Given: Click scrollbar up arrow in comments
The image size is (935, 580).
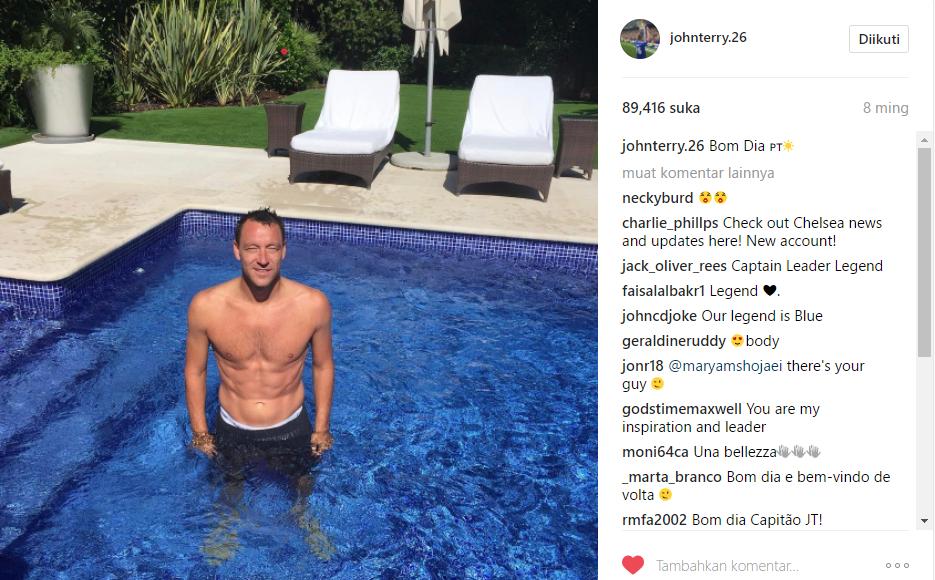Looking at the screenshot, I should (x=924, y=141).
